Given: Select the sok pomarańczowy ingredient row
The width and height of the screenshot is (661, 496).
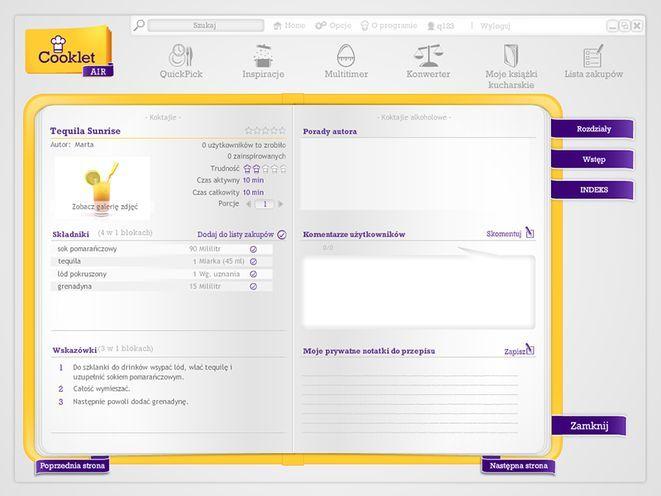Looking at the screenshot, I should click(161, 249).
